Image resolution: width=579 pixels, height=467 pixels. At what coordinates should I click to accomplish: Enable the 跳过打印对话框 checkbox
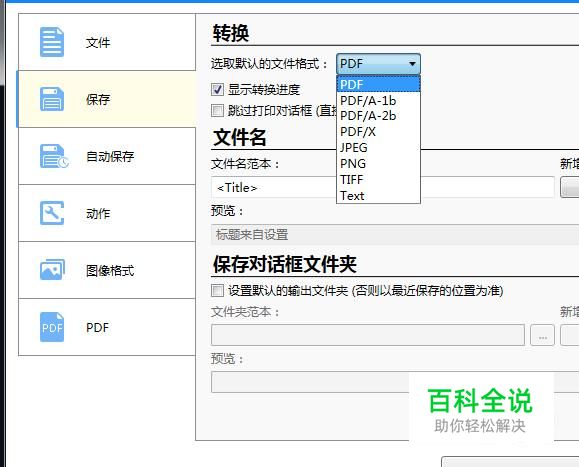click(x=217, y=110)
